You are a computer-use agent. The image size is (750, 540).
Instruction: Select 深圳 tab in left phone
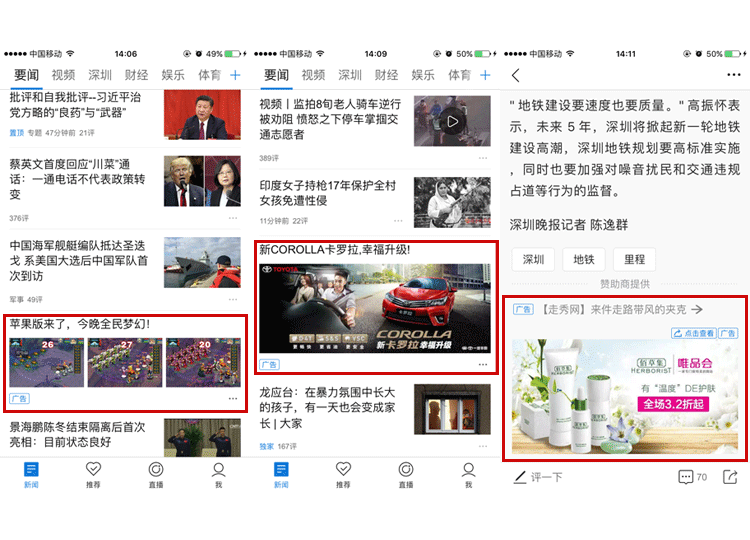click(99, 75)
